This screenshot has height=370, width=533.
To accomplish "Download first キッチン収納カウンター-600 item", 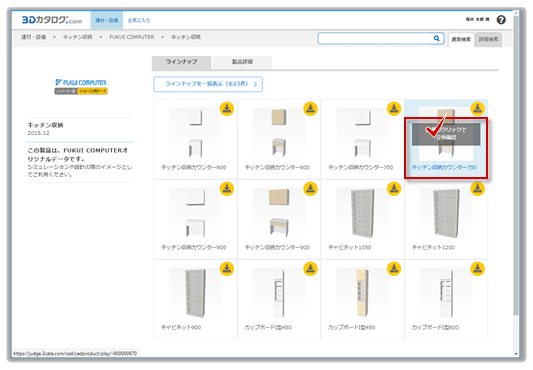I will tap(227, 109).
